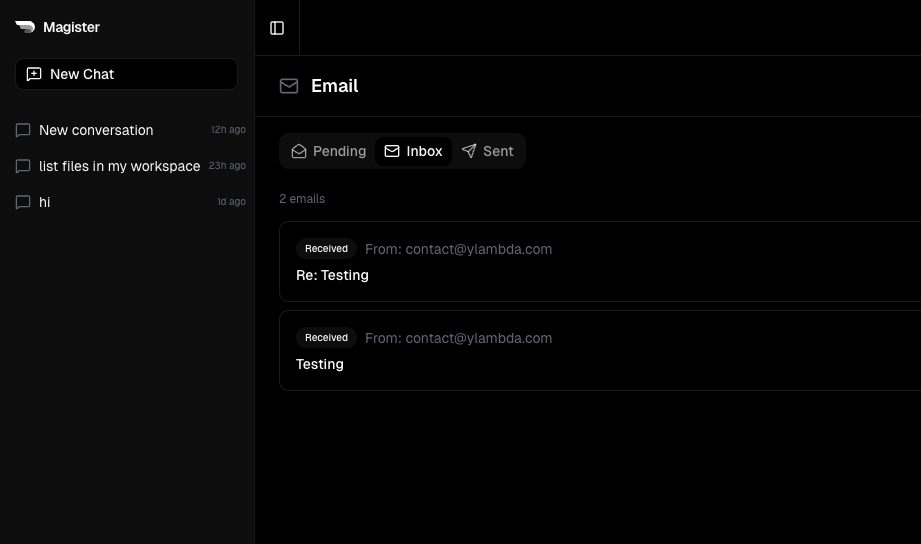Screen dimensions: 921x544
Task: Click chat icon next to list files conversation
Action: tap(23, 166)
